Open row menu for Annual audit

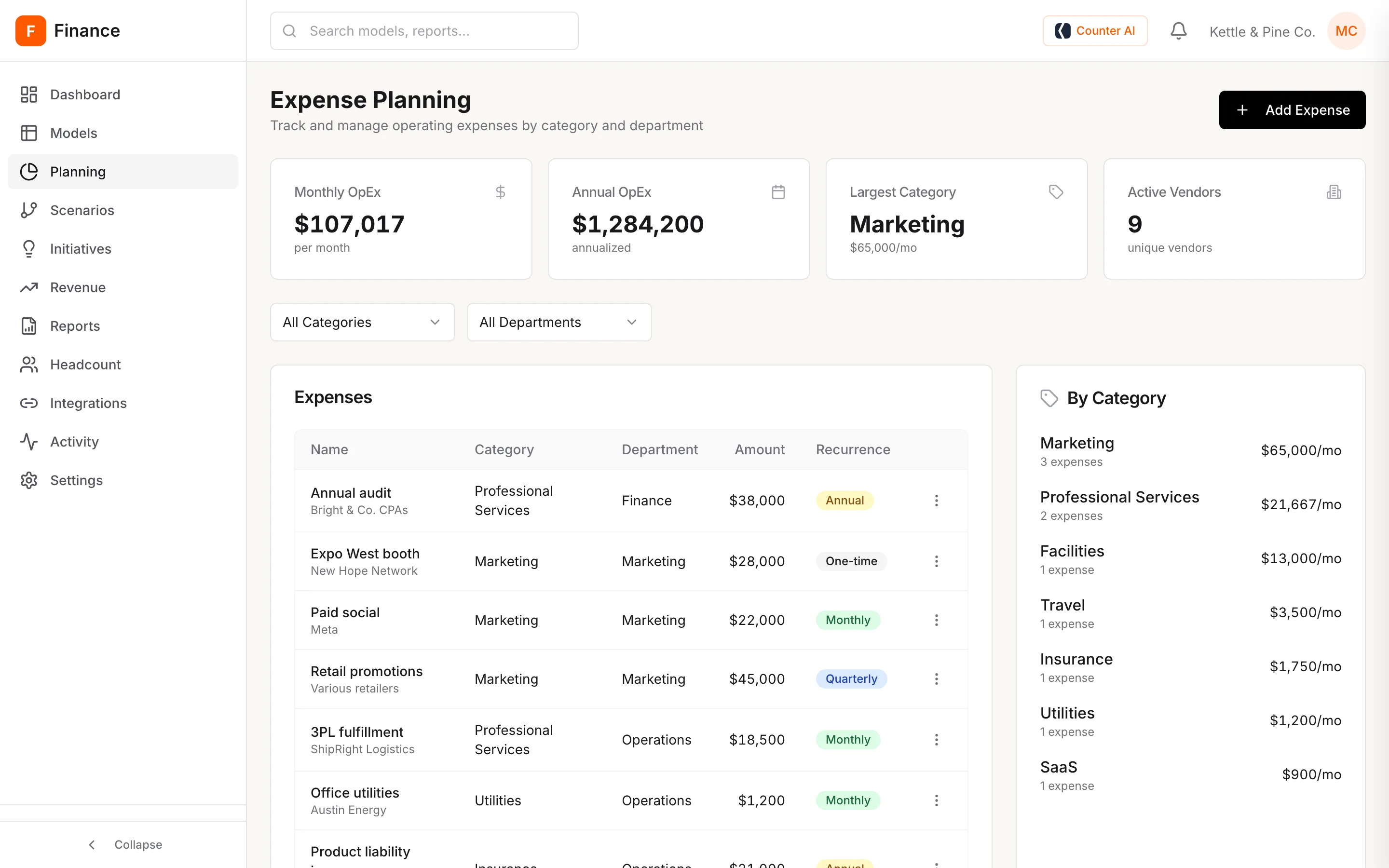(936, 501)
